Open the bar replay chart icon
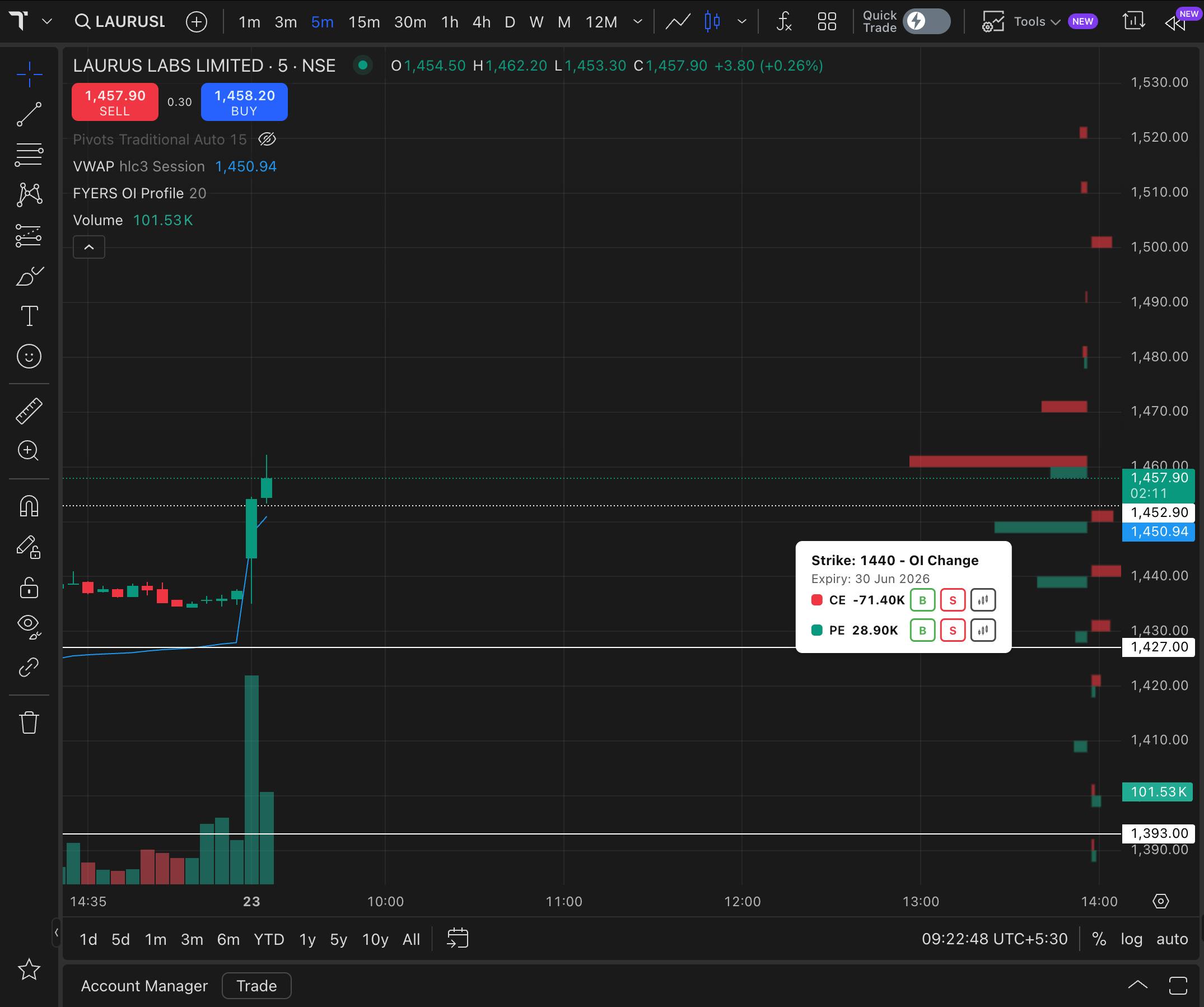The height and width of the screenshot is (1007, 1204). pos(1133,22)
